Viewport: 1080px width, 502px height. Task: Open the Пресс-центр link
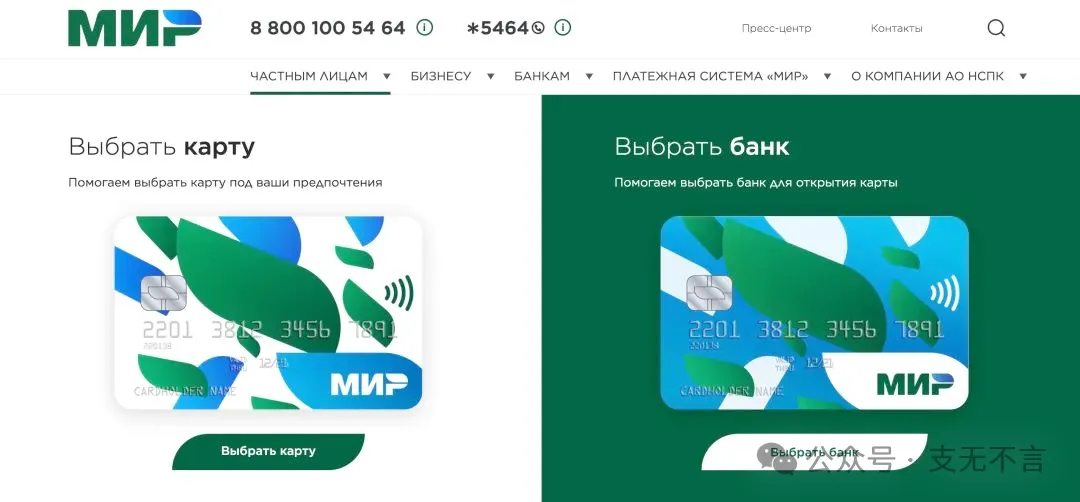[x=776, y=28]
